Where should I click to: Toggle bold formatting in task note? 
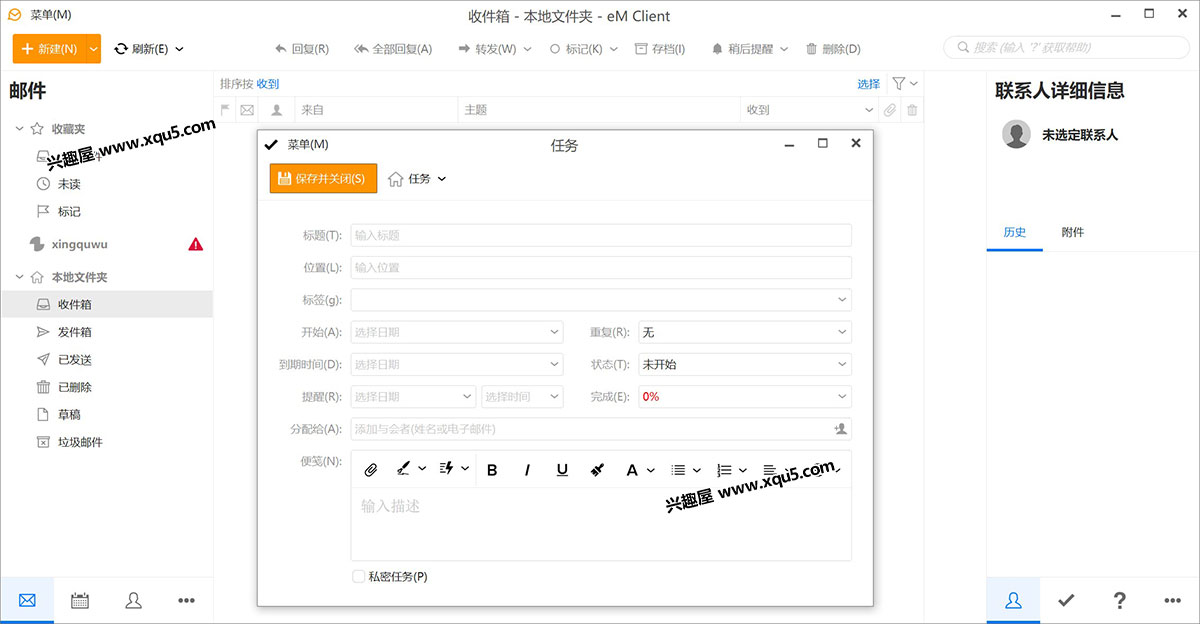tap(492, 470)
